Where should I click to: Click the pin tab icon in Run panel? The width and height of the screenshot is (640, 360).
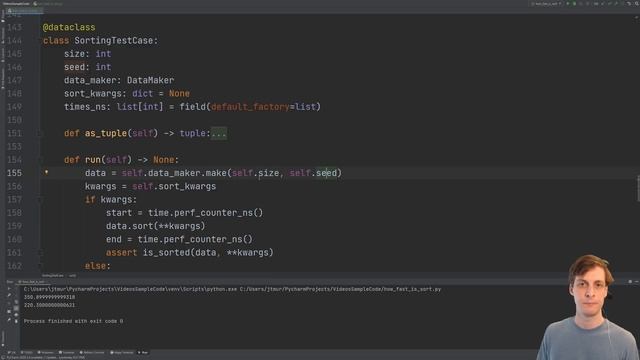pos(9,320)
